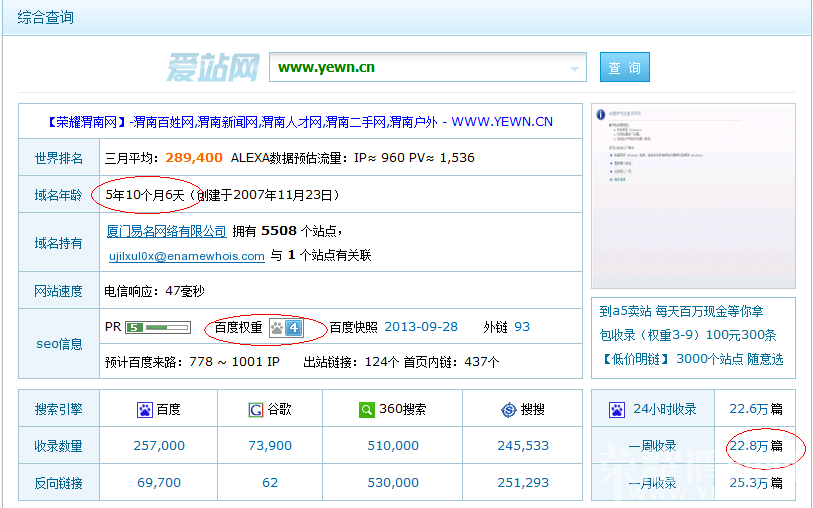Viewport: 813px width, 508px height.
Task: Click the 收录数量 row label
Action: click(x=59, y=446)
